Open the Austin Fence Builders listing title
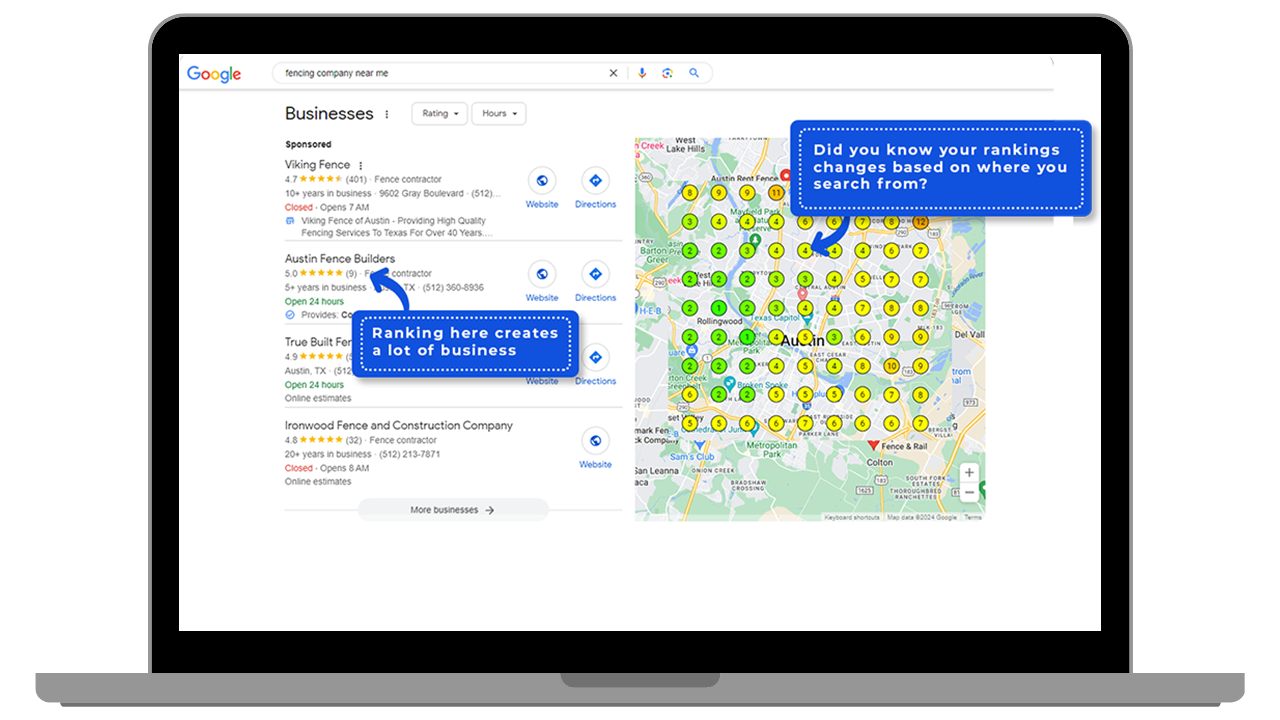The width and height of the screenshot is (1280, 720). click(x=340, y=259)
